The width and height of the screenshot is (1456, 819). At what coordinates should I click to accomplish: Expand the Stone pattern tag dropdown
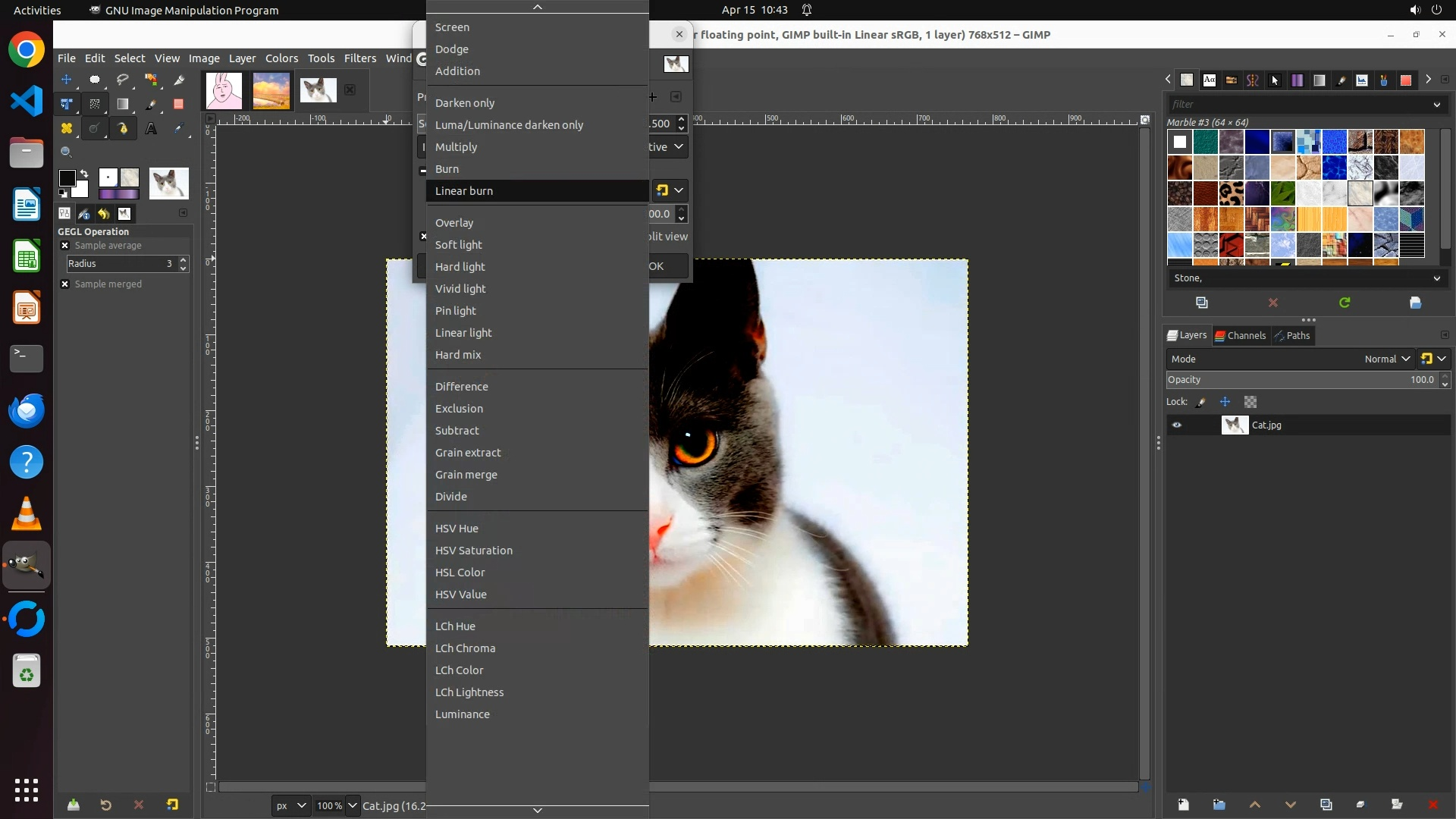[1436, 278]
